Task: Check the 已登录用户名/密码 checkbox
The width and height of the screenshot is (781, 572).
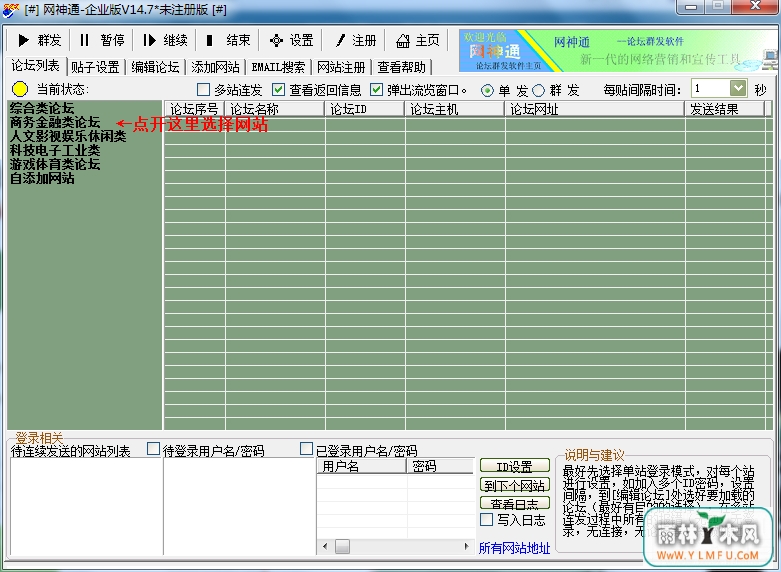Action: [x=306, y=449]
